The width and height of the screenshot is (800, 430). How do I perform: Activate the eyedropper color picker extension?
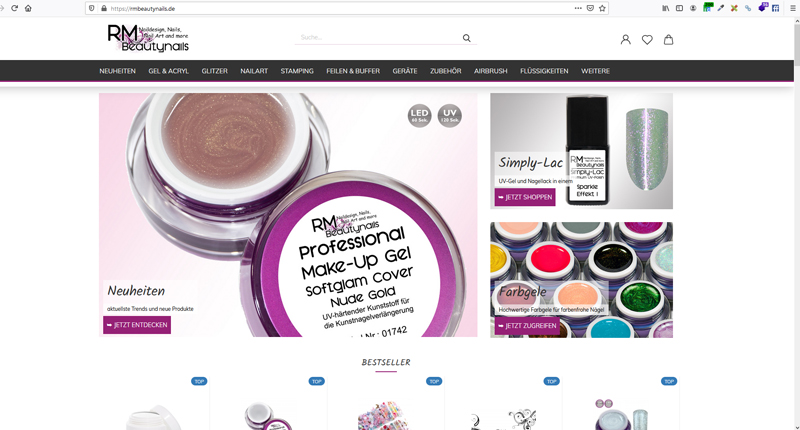pos(720,8)
